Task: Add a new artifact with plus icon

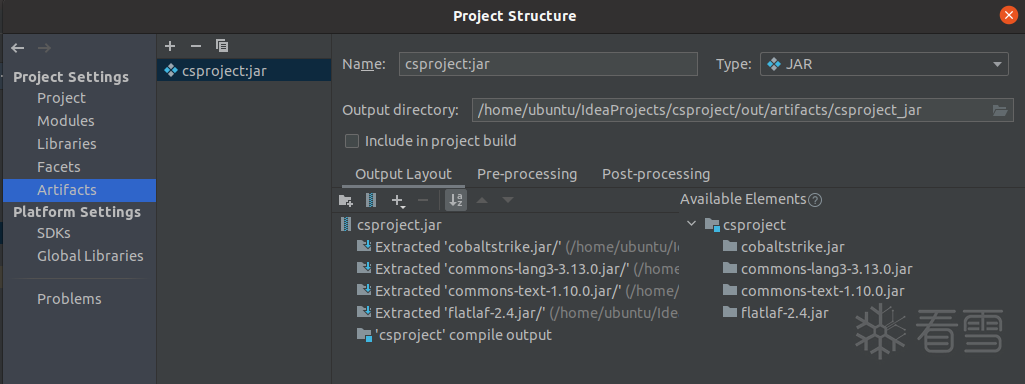Action: (x=170, y=46)
